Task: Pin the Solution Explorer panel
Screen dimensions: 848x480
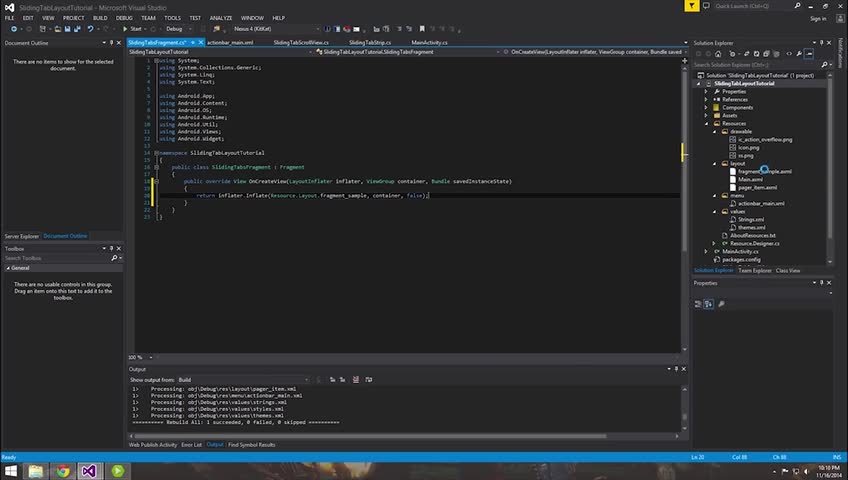Action: click(x=822, y=43)
